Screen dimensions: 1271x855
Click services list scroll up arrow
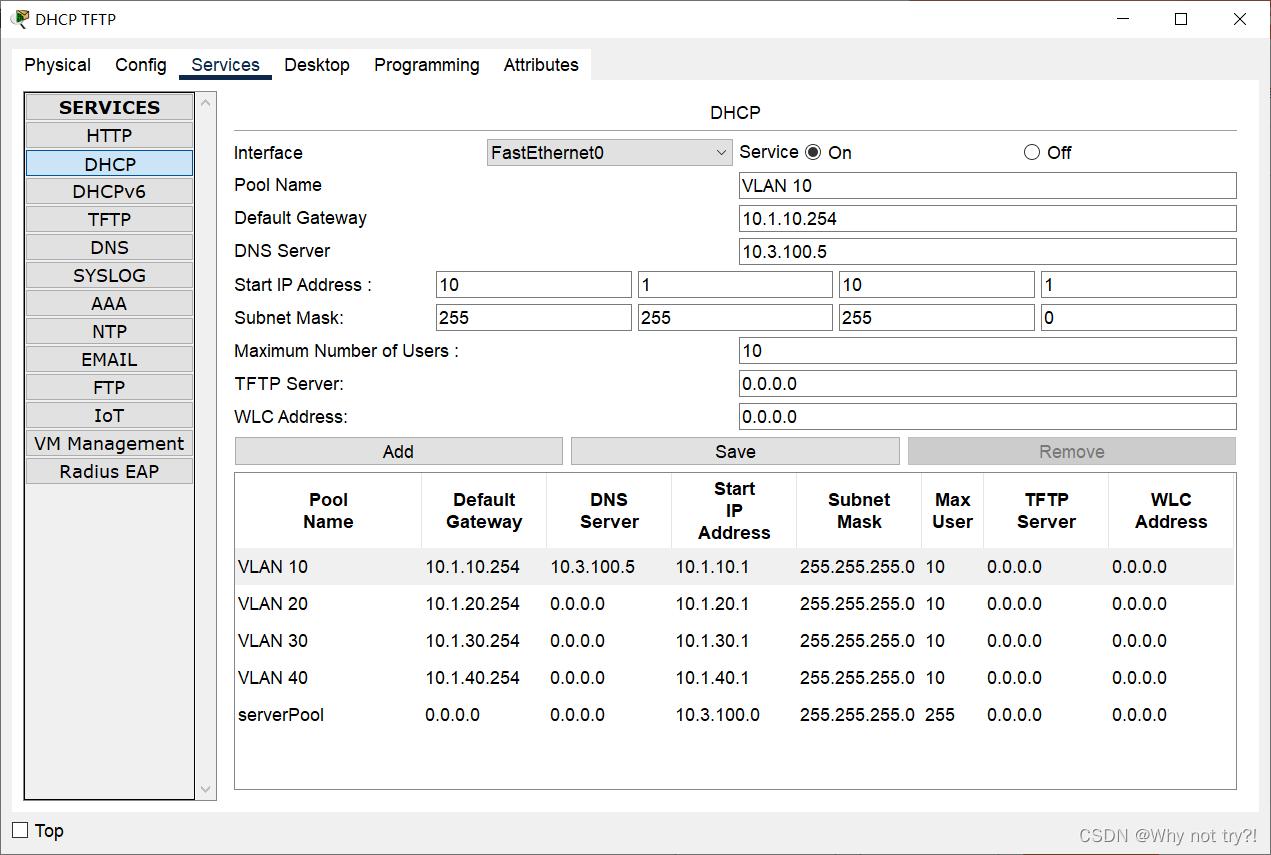206,102
